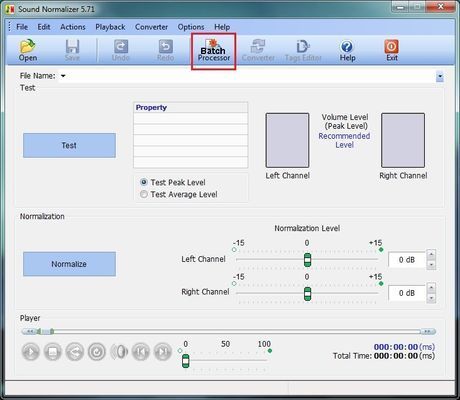This screenshot has height=400, width=460.
Task: Open the Actions menu
Action: tap(73, 27)
